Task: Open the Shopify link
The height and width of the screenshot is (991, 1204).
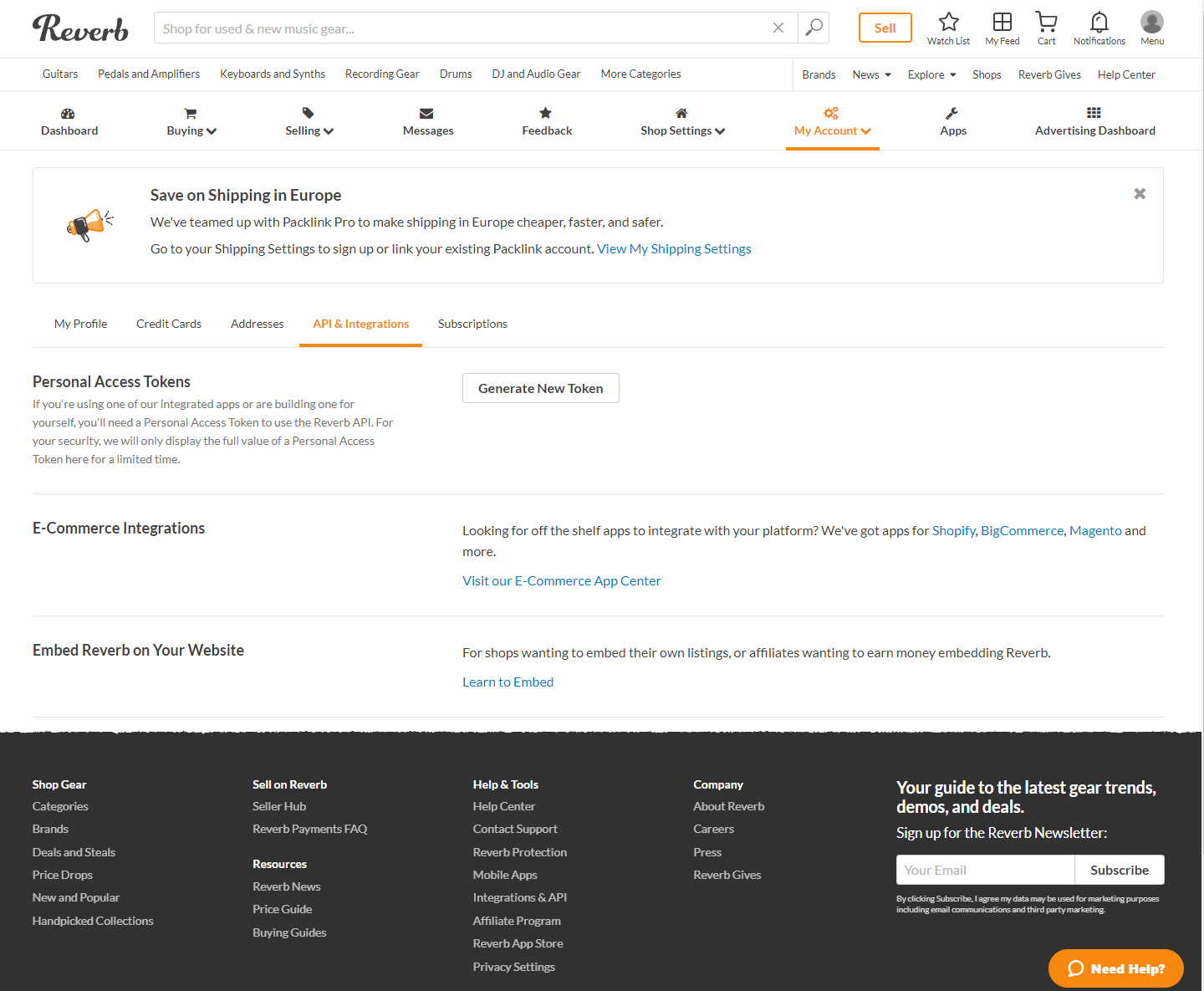Action: point(953,530)
